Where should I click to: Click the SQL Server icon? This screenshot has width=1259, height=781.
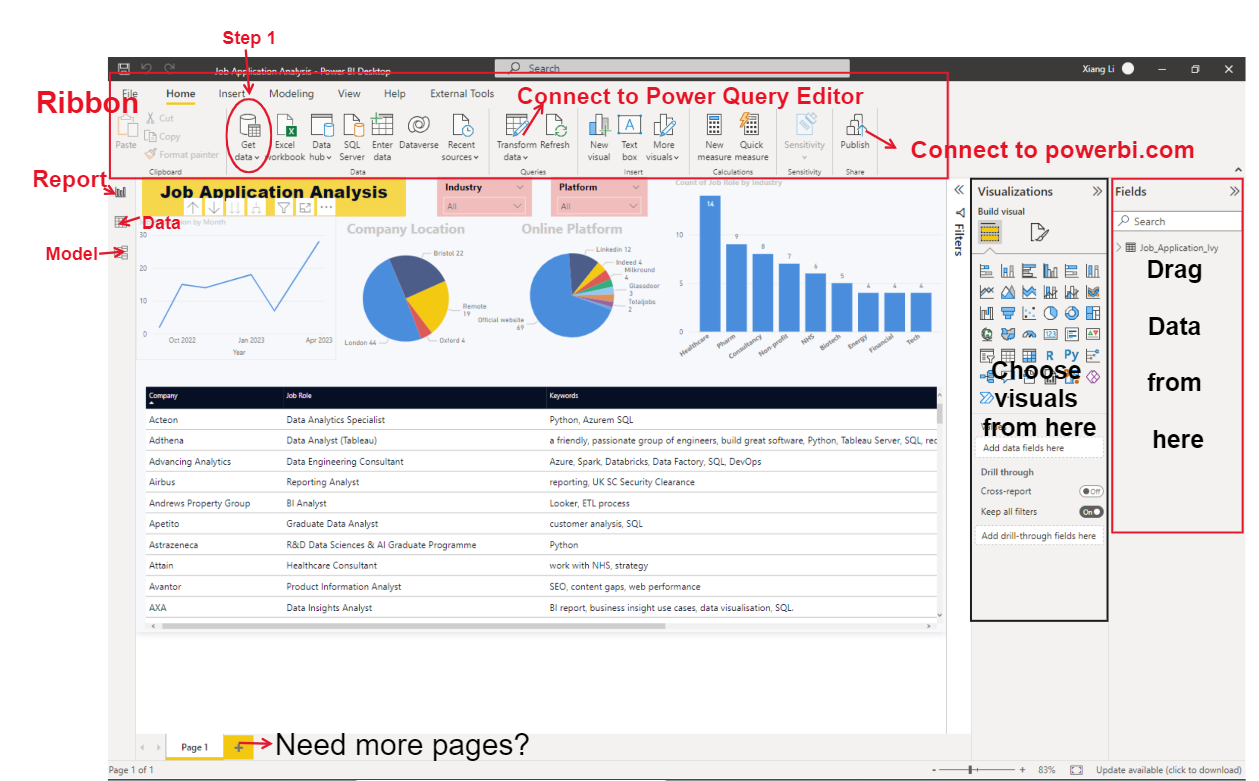click(x=352, y=128)
